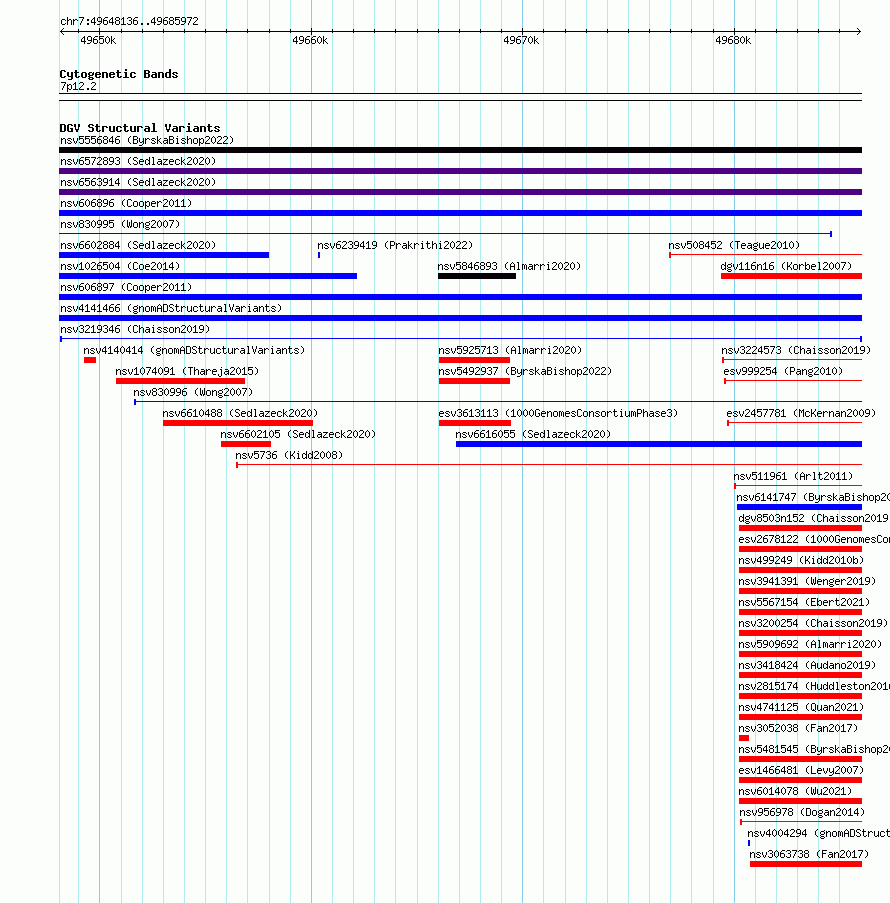Viewport: 890px width, 903px height.
Task: Click the 49650k ruler tick label
Action: pyautogui.click(x=98, y=41)
